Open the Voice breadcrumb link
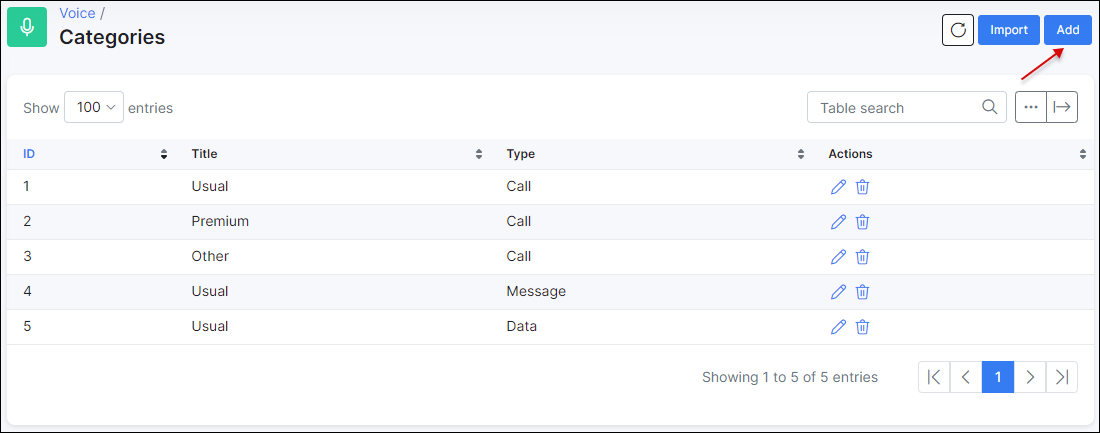The width and height of the screenshot is (1100, 433). coord(77,13)
